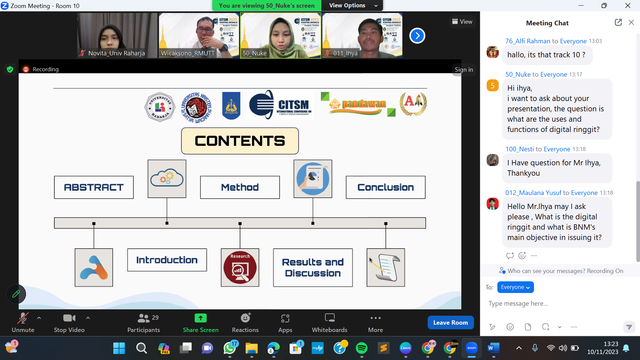Click the green encryption shield icon
Viewport: 640px width, 360px height.
click(10, 69)
